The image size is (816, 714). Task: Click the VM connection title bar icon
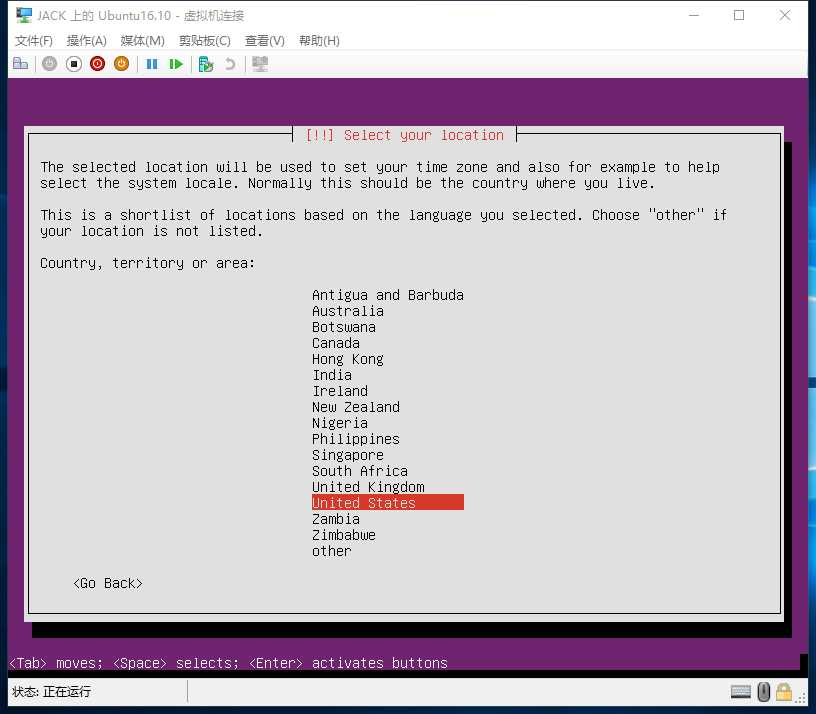point(23,16)
